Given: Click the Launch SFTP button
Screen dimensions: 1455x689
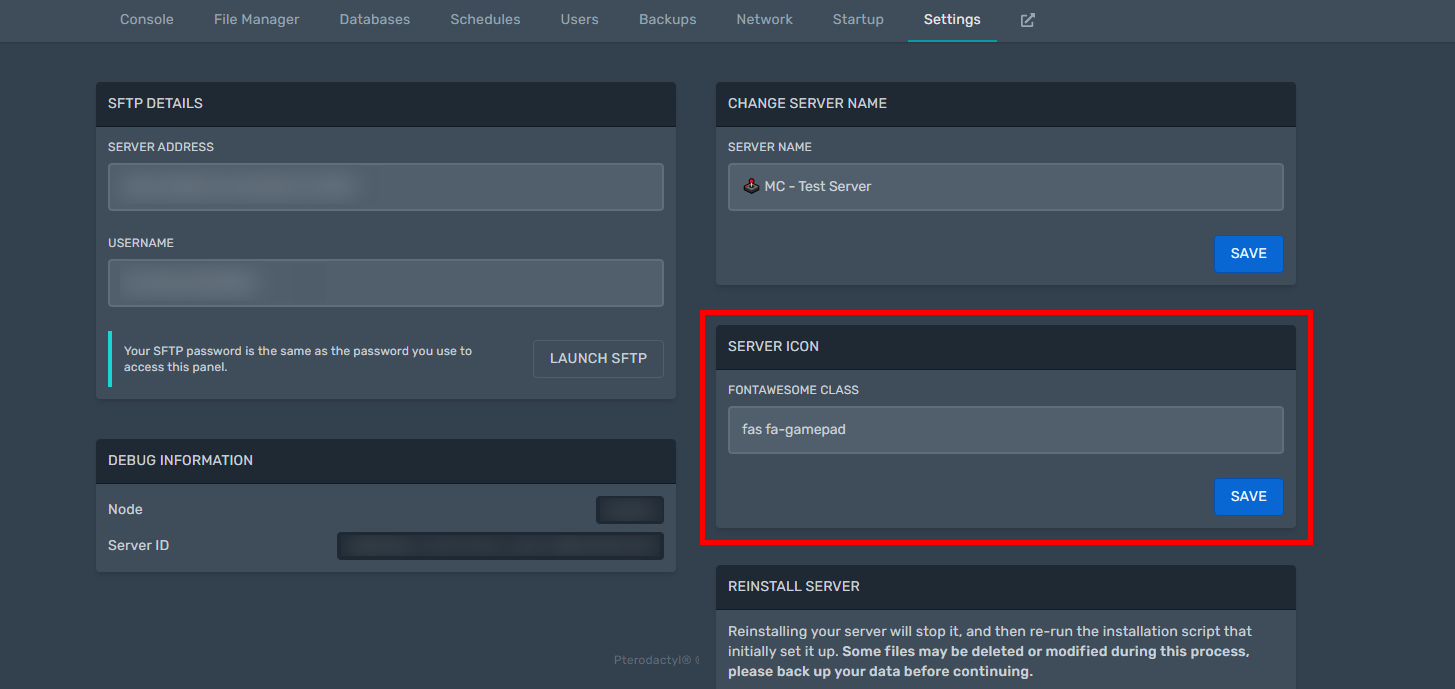Looking at the screenshot, I should [597, 358].
